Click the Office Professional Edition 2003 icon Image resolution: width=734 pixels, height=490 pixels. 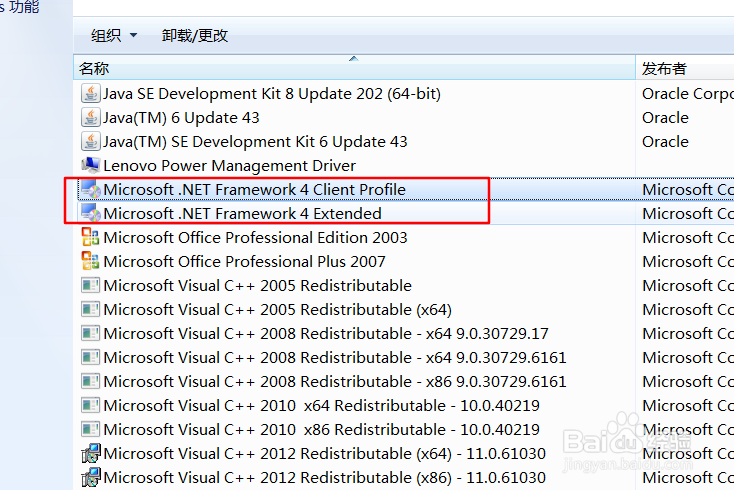91,238
